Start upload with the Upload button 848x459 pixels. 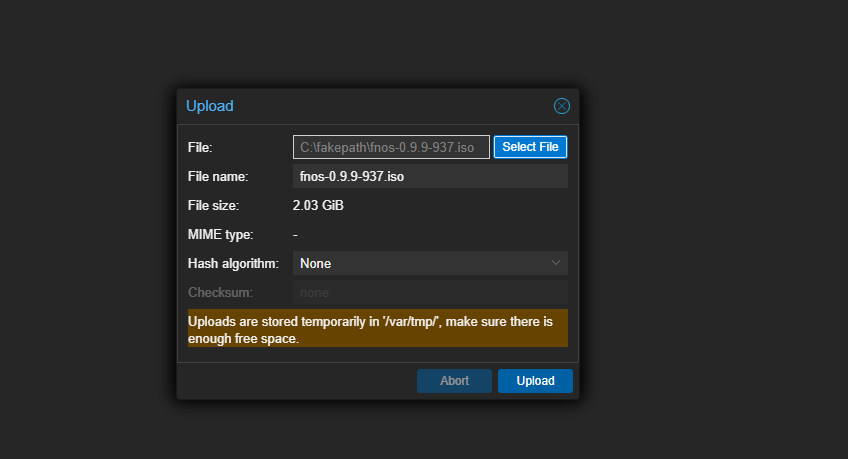click(x=535, y=381)
